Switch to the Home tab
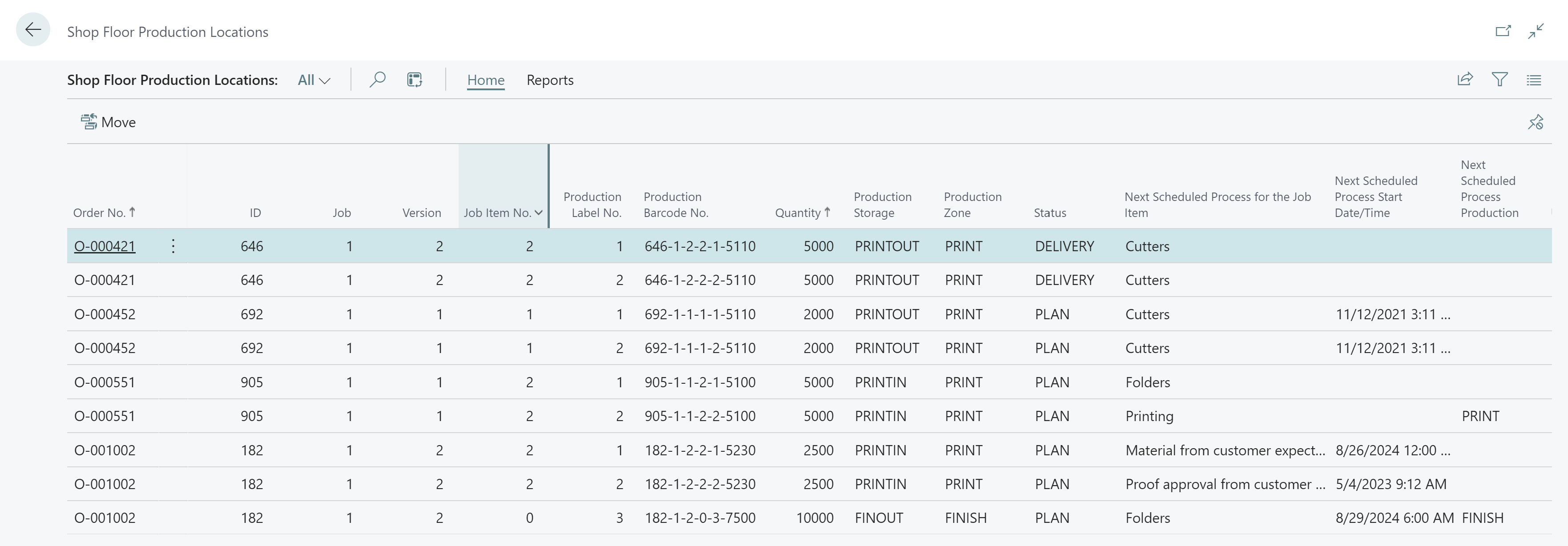 pyautogui.click(x=486, y=80)
